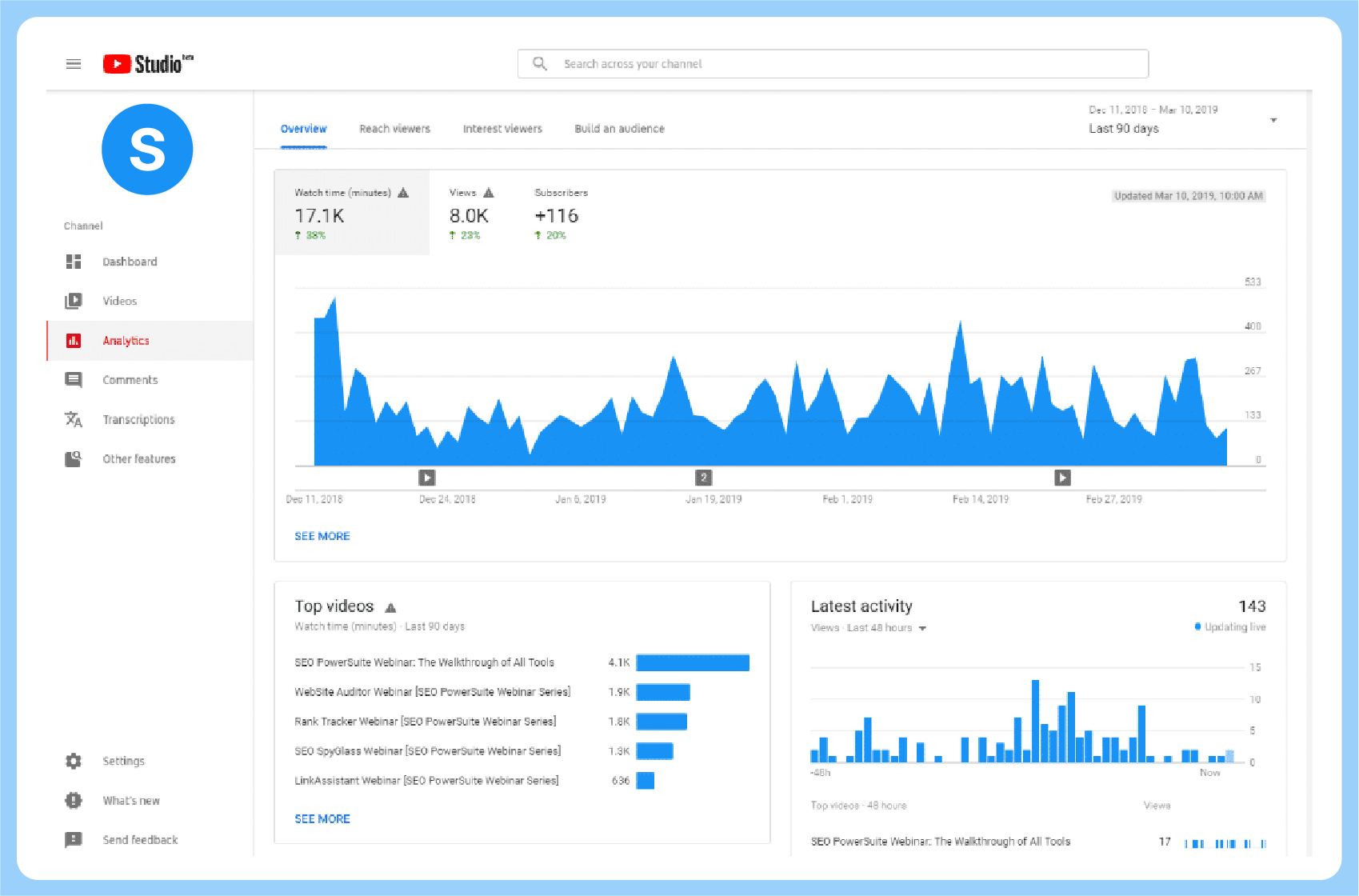Open SEO SpyGlass Webinar video in Top videos

click(x=427, y=751)
